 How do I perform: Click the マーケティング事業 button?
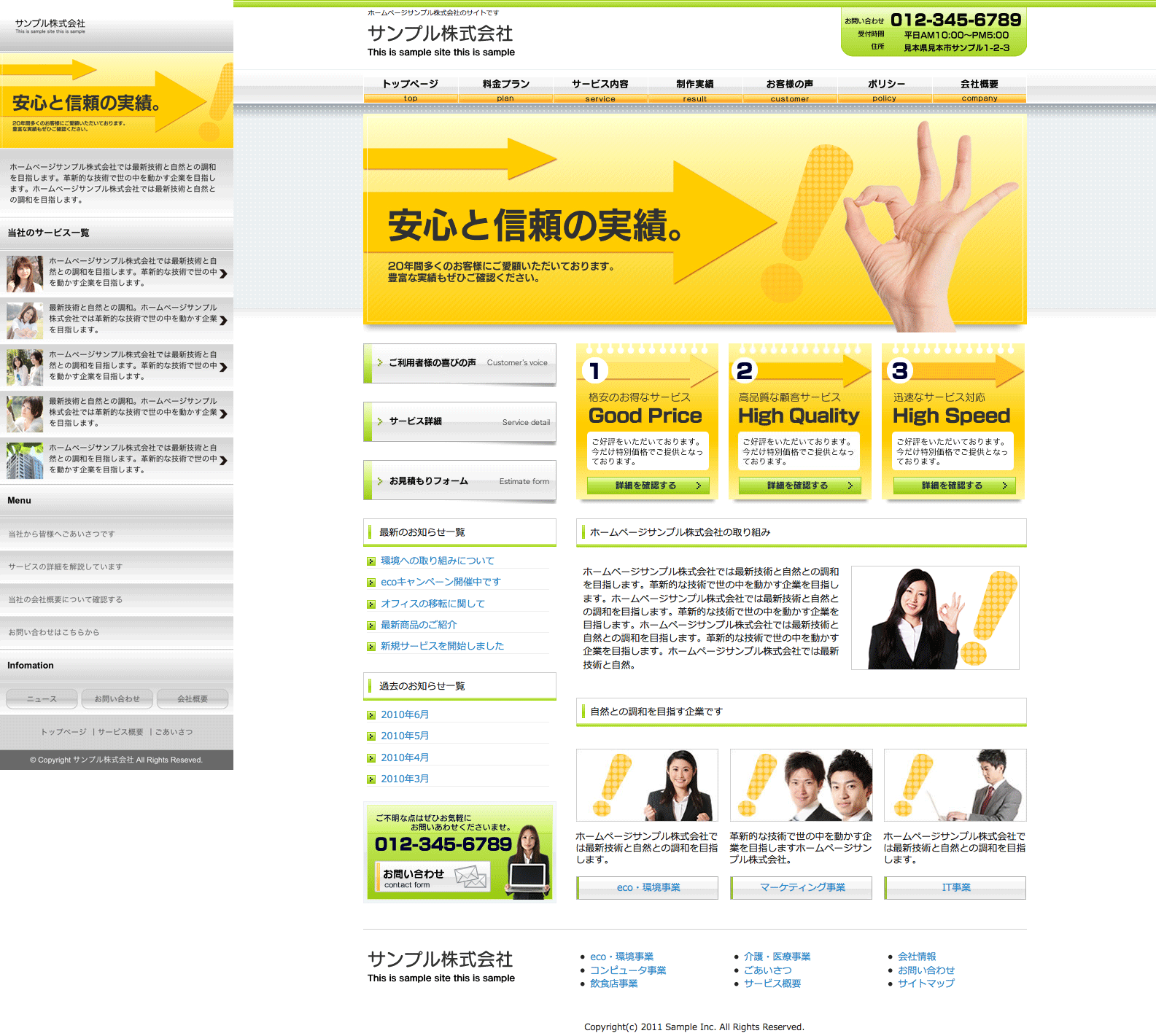click(802, 887)
